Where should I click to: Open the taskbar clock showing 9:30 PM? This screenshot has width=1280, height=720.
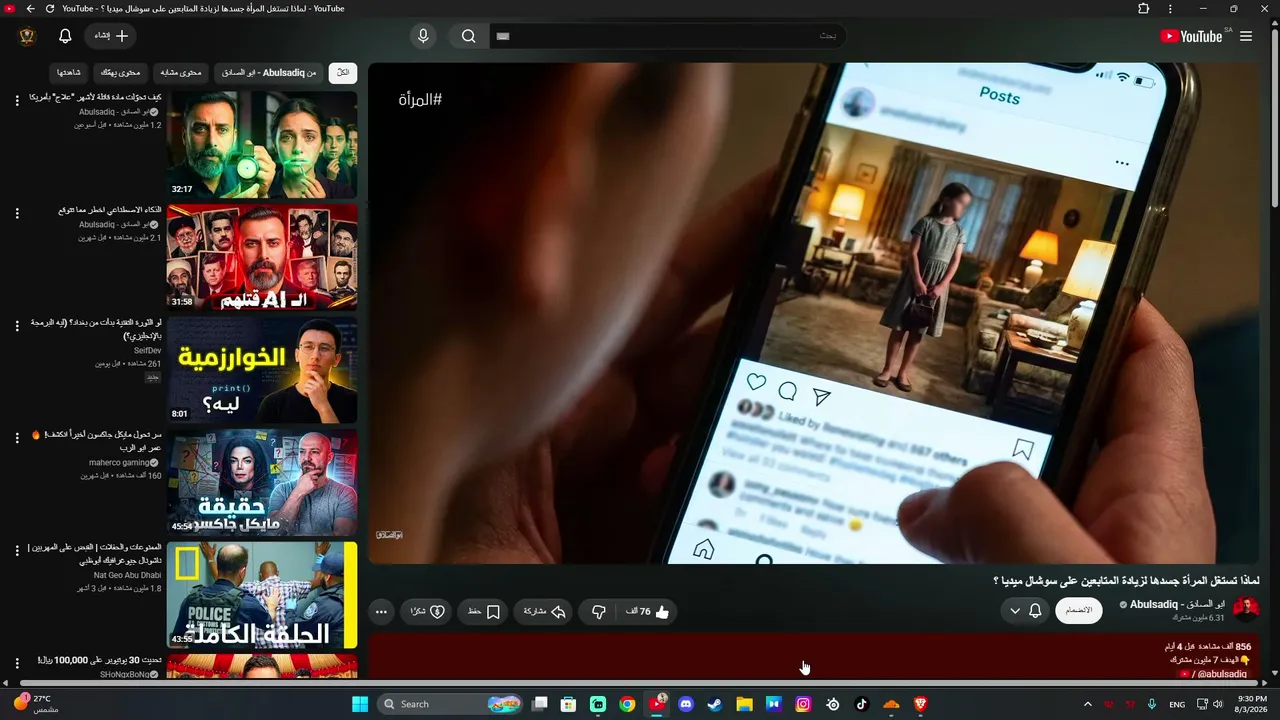point(1252,704)
